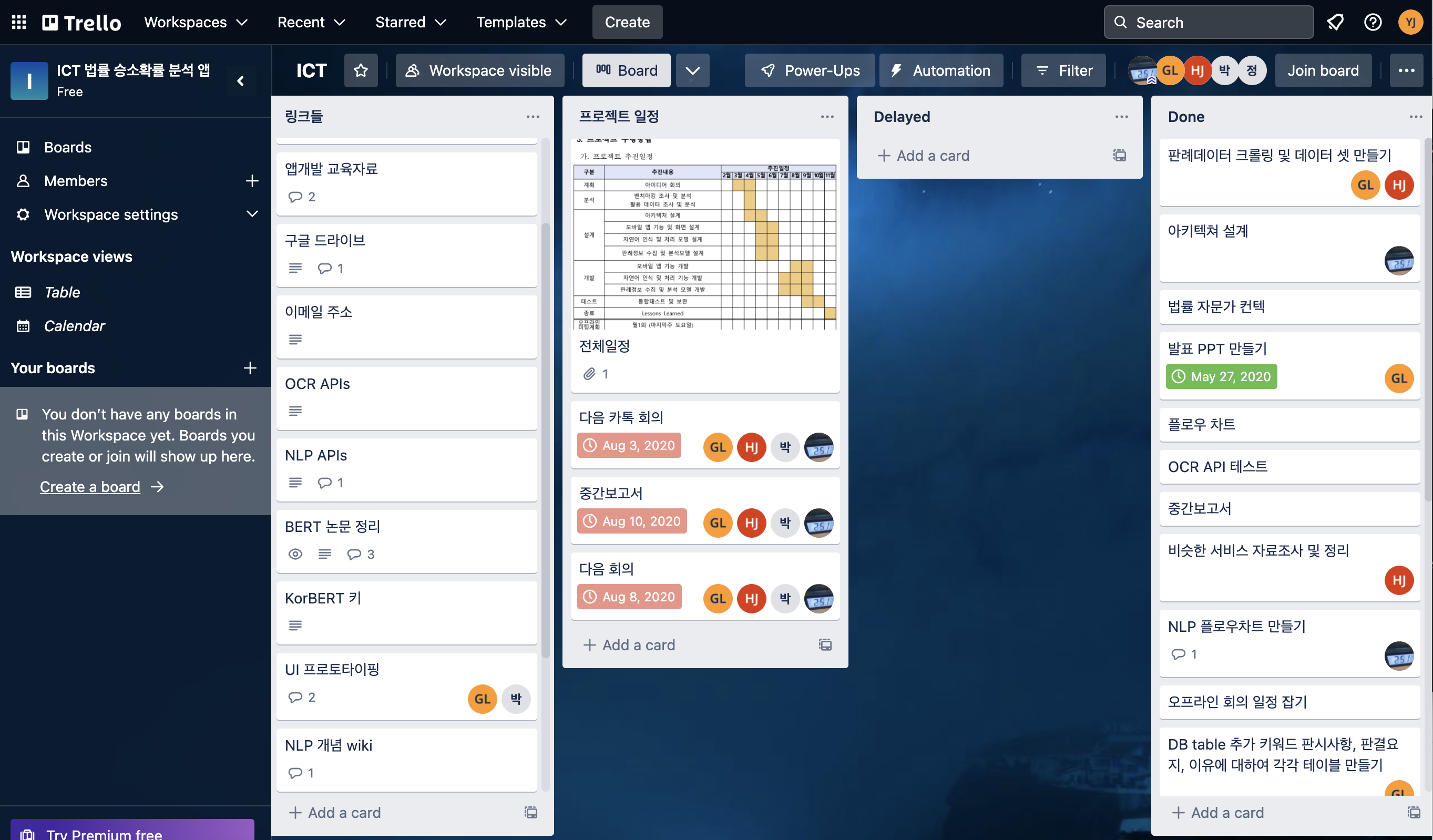1433x840 pixels.
Task: Click Join board button
Action: [x=1322, y=70]
